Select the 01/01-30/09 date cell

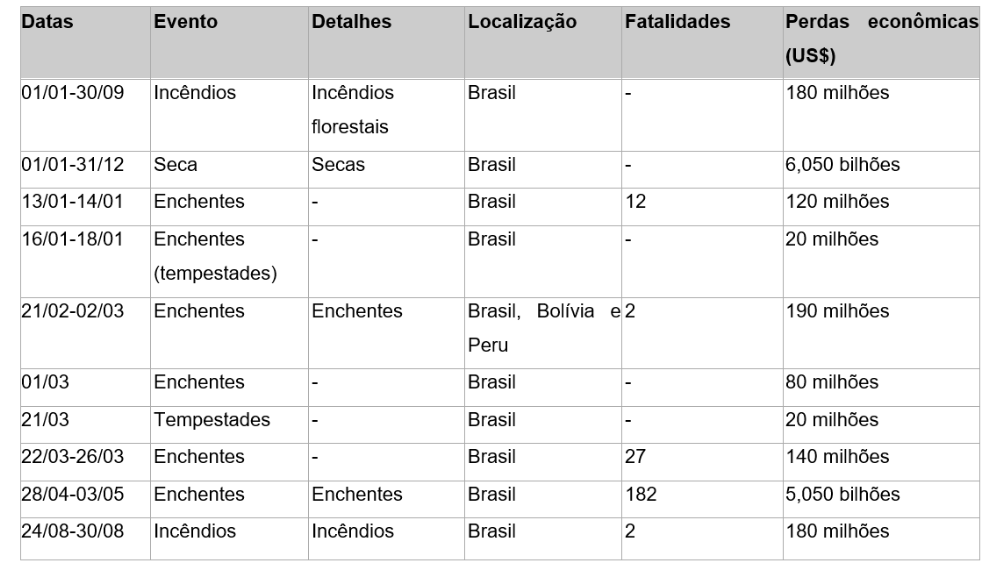[x=85, y=115]
